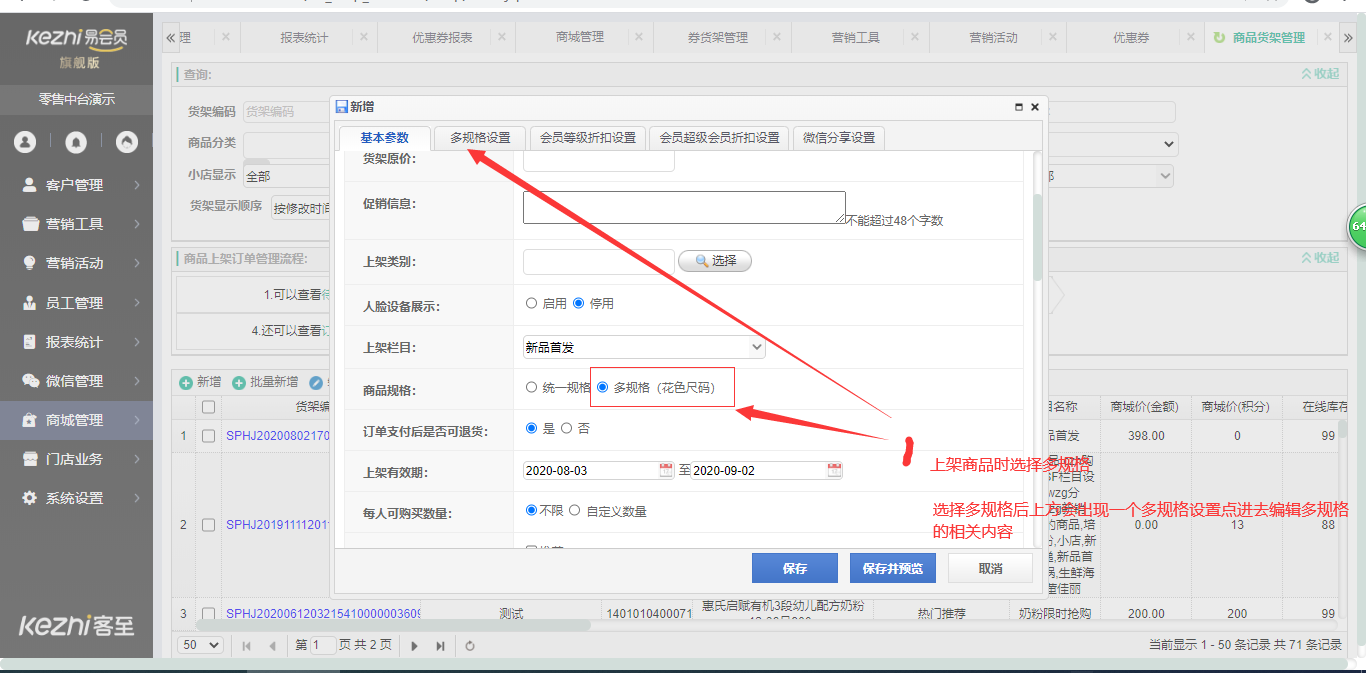Switch to the 多规格设置 tab
1366x673 pixels.
[480, 138]
